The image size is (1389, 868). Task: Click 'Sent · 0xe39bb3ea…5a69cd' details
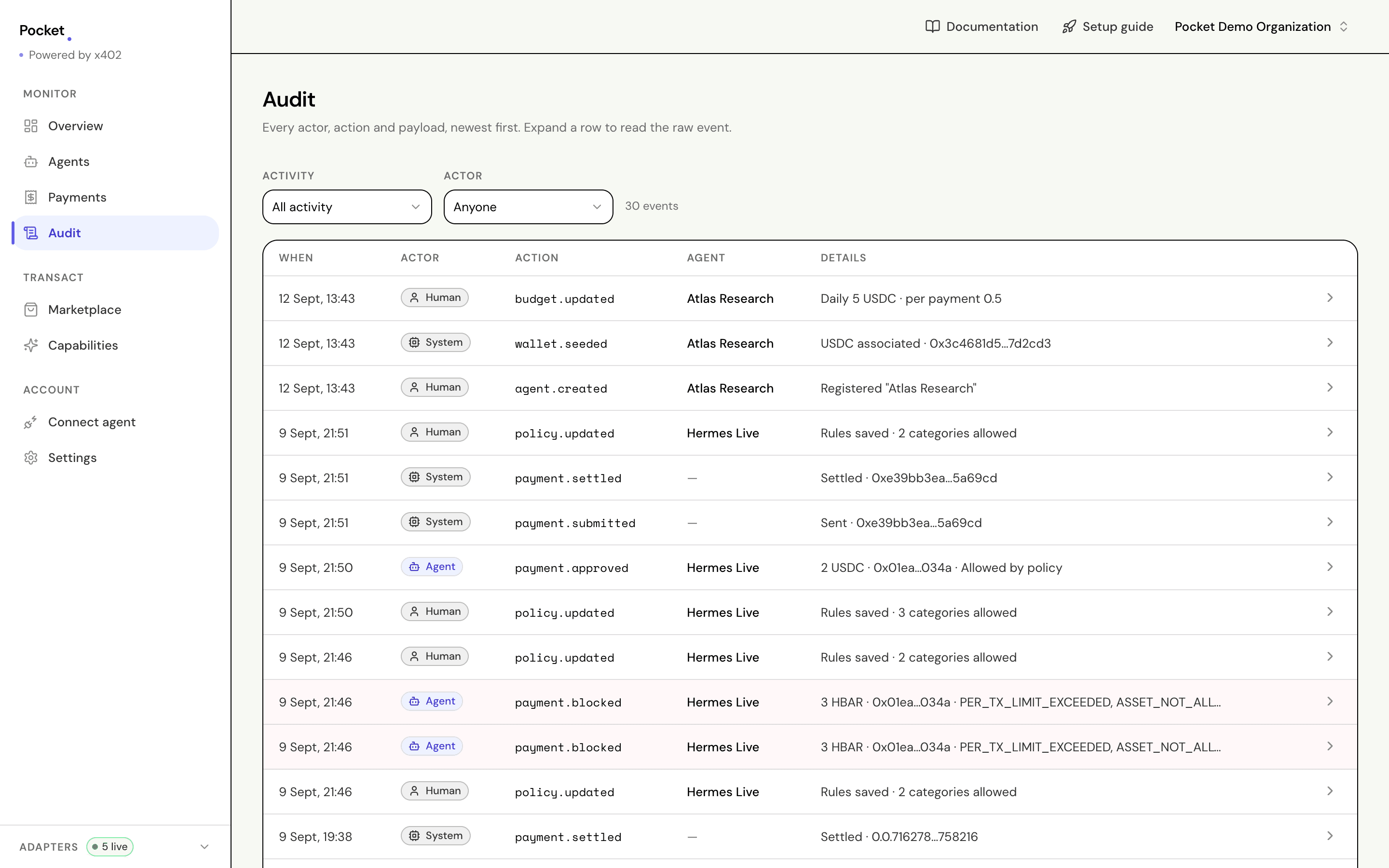[901, 523]
